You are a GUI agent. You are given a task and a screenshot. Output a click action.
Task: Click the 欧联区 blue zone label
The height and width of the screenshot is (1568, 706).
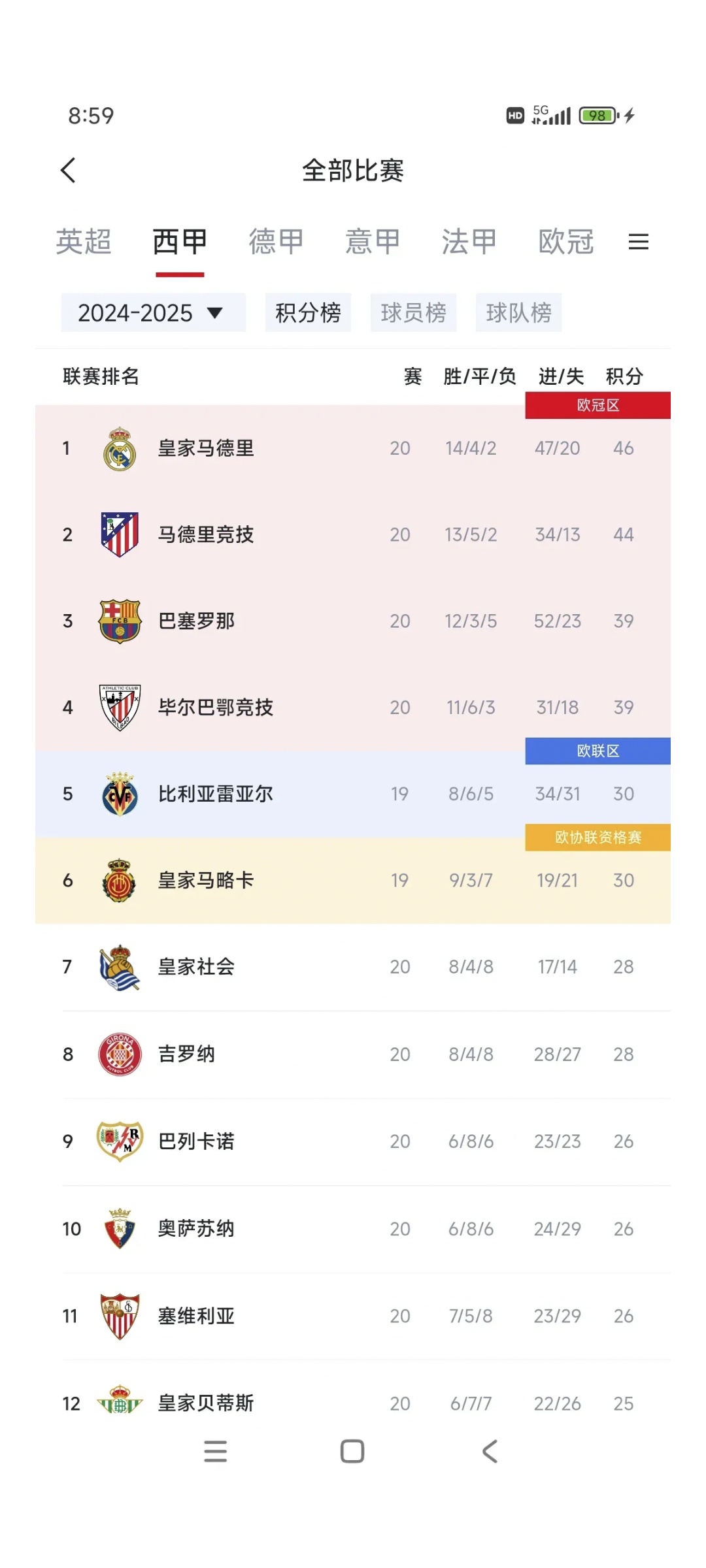(597, 750)
